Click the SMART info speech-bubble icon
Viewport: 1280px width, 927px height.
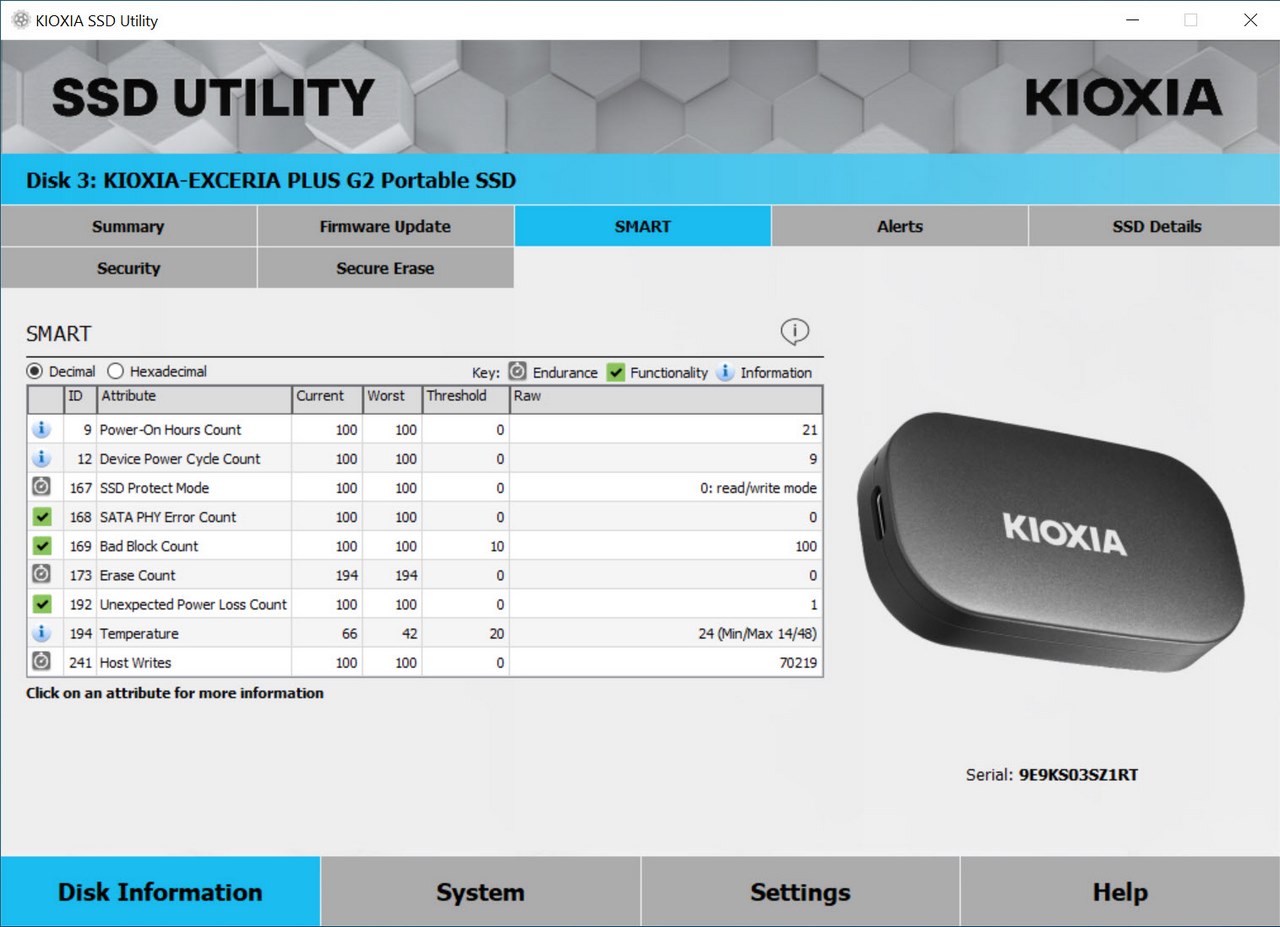click(x=794, y=332)
